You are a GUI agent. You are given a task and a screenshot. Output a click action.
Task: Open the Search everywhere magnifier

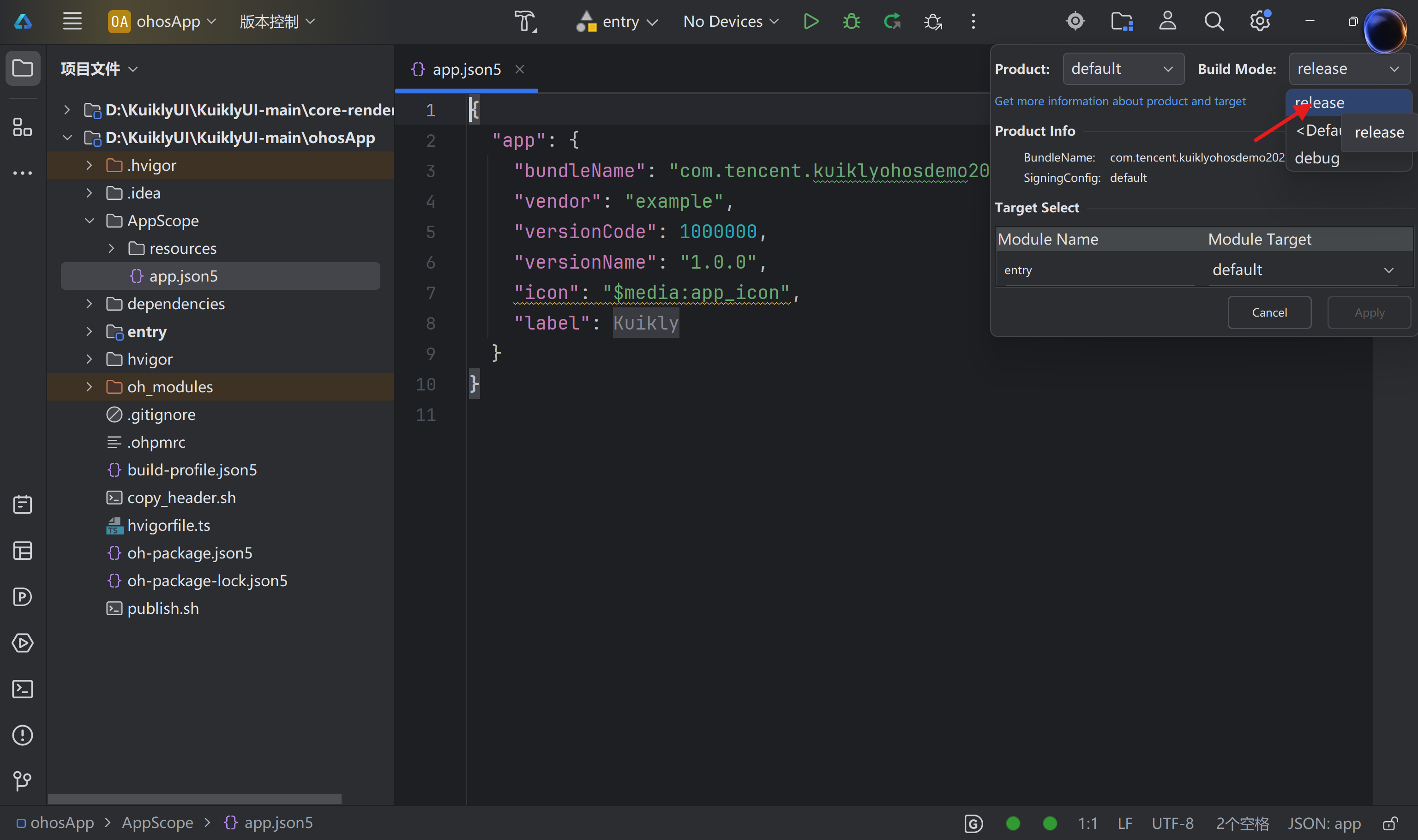click(x=1214, y=22)
